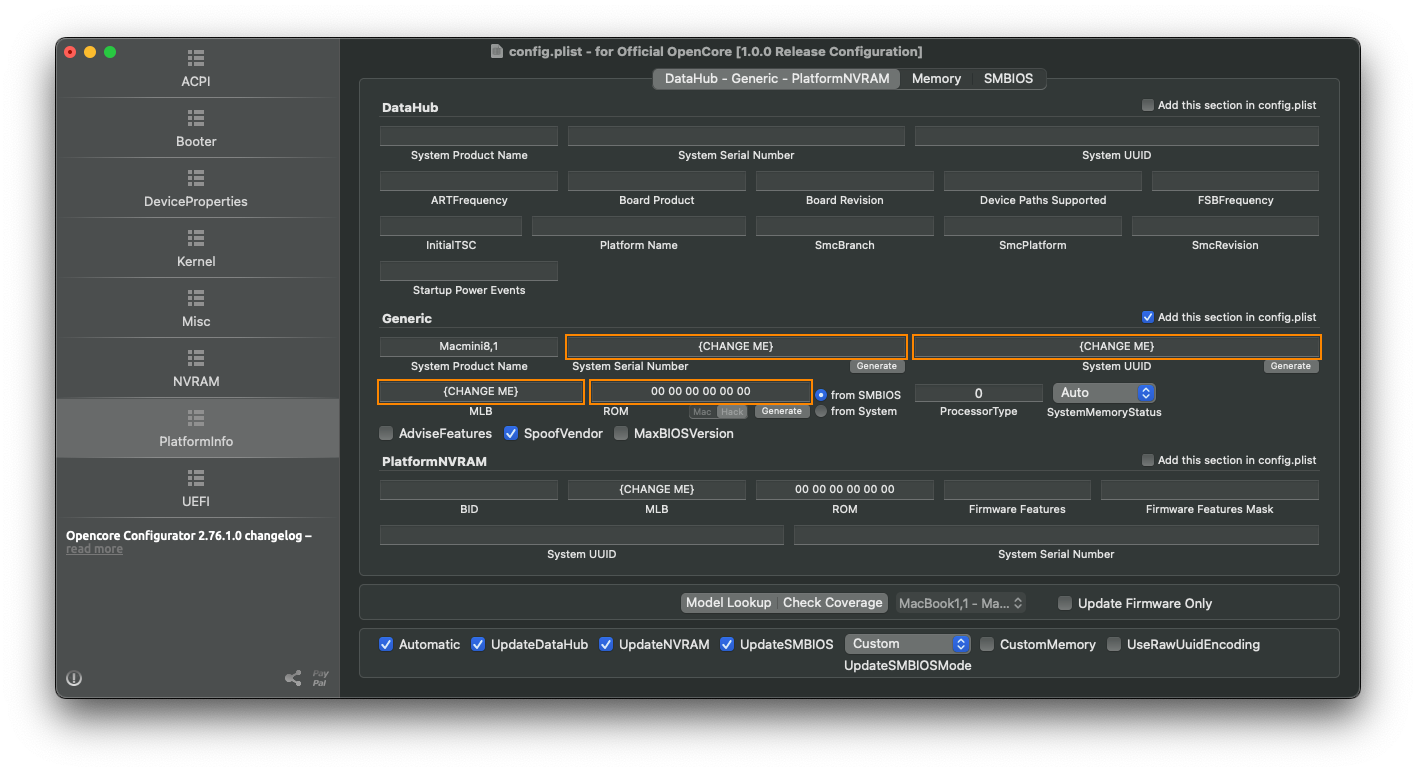Enable DataHub Add this section in config.plist

point(1148,105)
